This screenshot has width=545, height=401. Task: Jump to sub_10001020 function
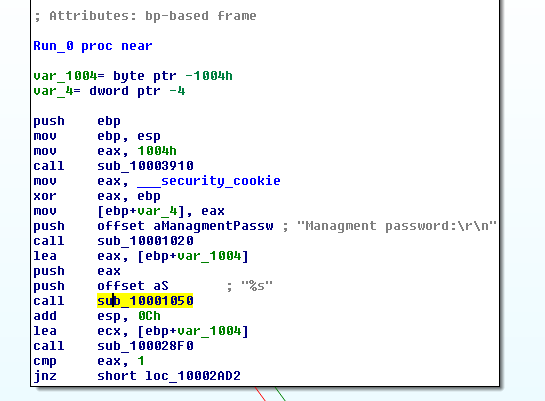[x=145, y=241]
